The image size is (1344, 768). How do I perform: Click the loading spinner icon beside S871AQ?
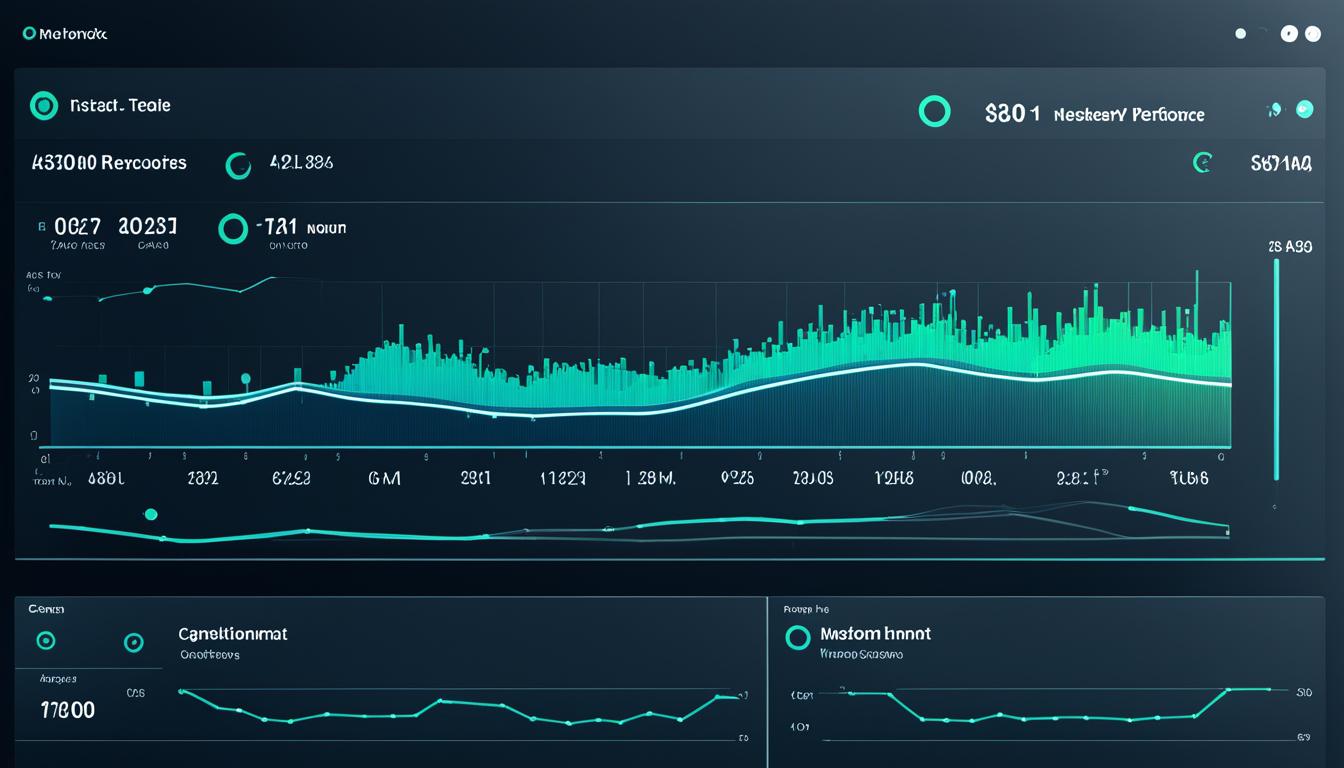(1205, 161)
